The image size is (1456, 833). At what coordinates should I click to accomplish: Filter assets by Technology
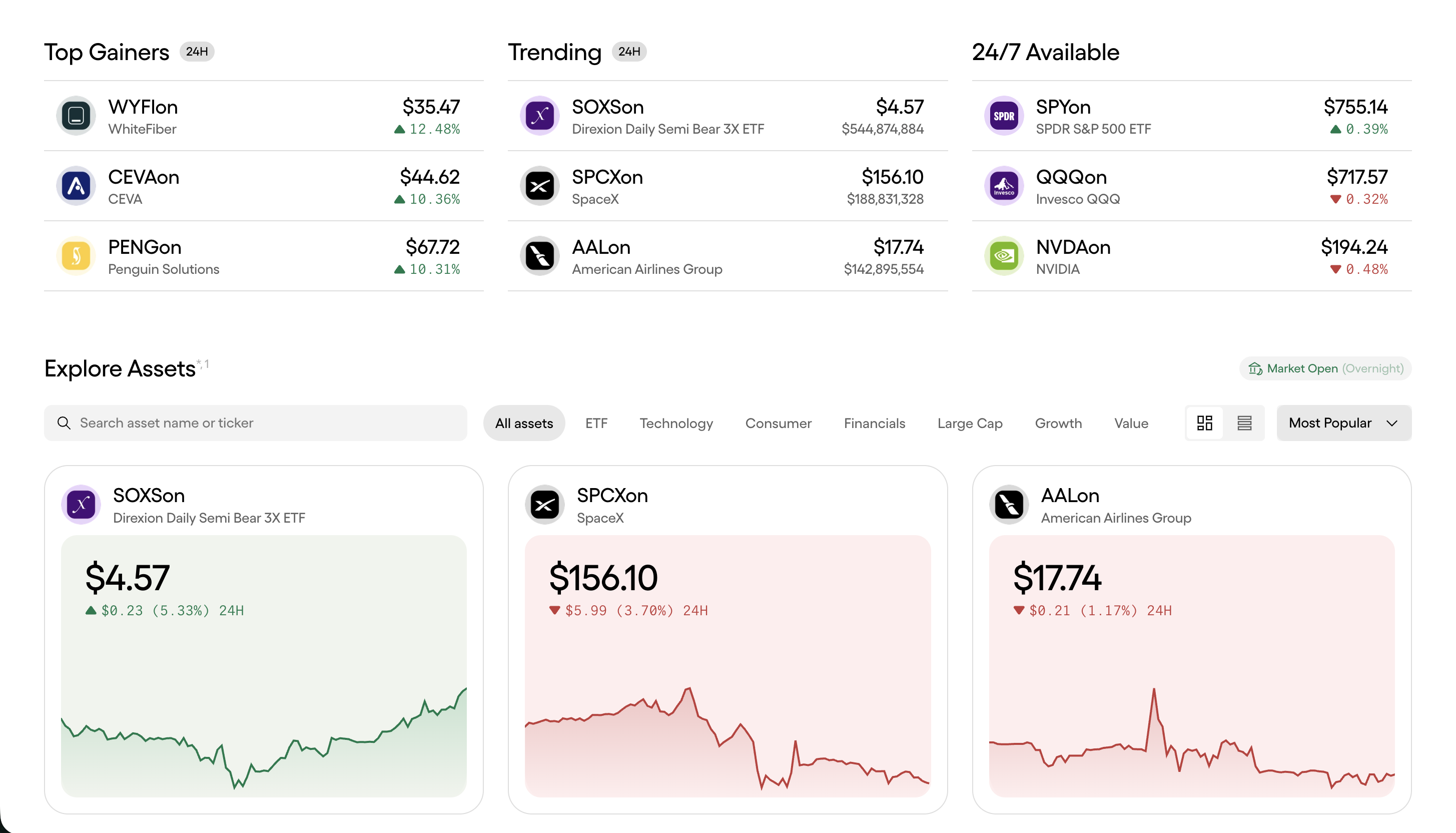tap(676, 423)
